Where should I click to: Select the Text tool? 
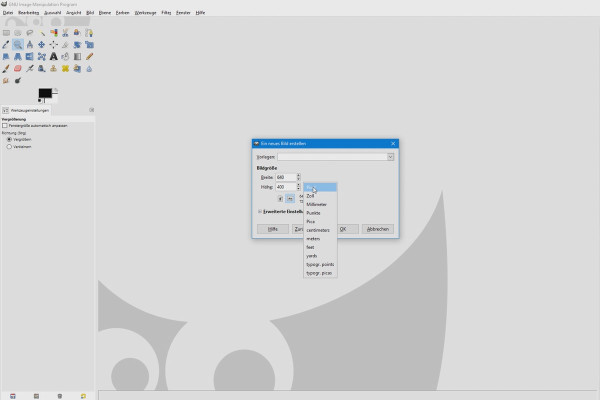tap(54, 57)
